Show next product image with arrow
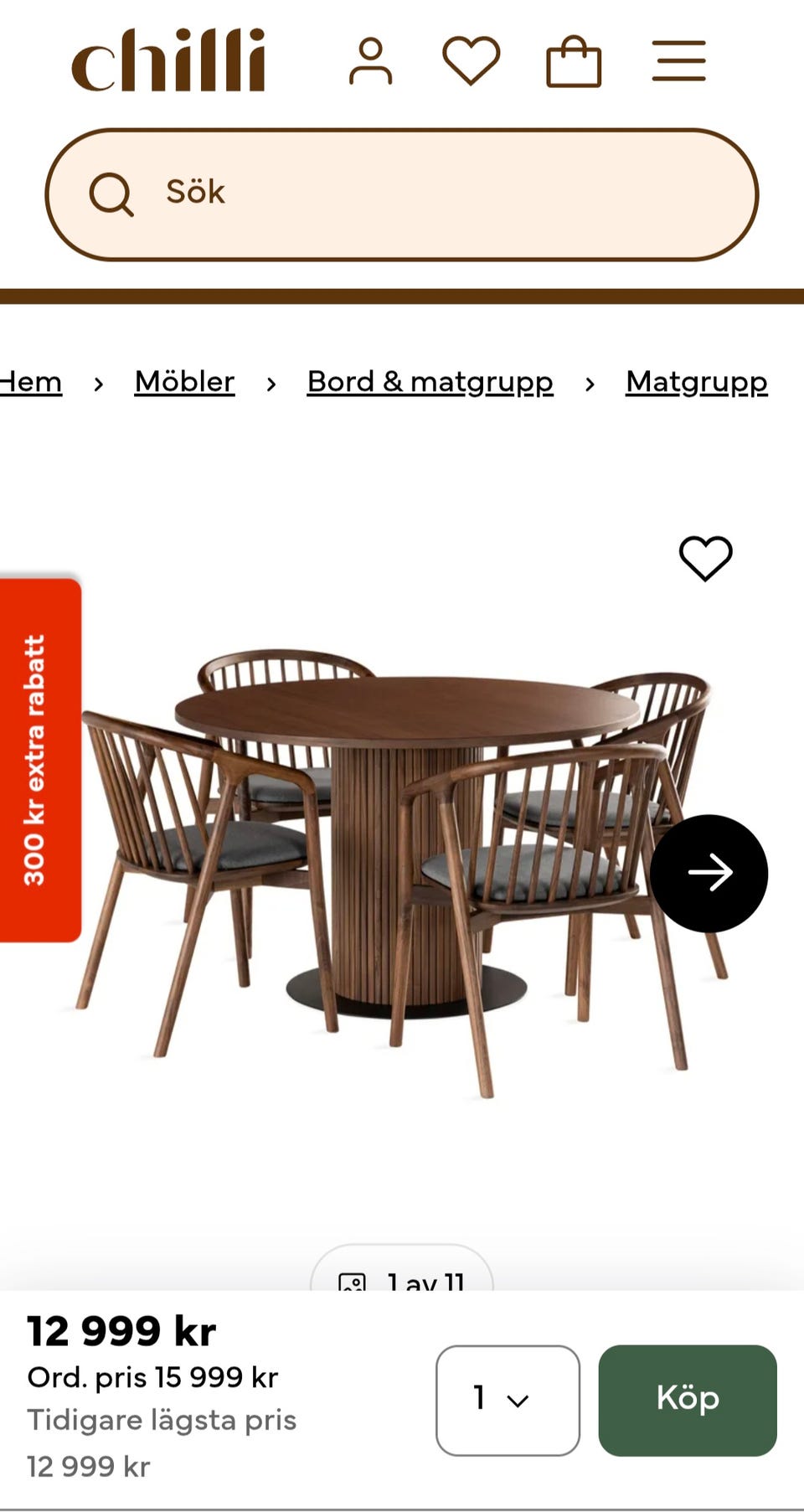Image resolution: width=804 pixels, height=1512 pixels. [709, 873]
